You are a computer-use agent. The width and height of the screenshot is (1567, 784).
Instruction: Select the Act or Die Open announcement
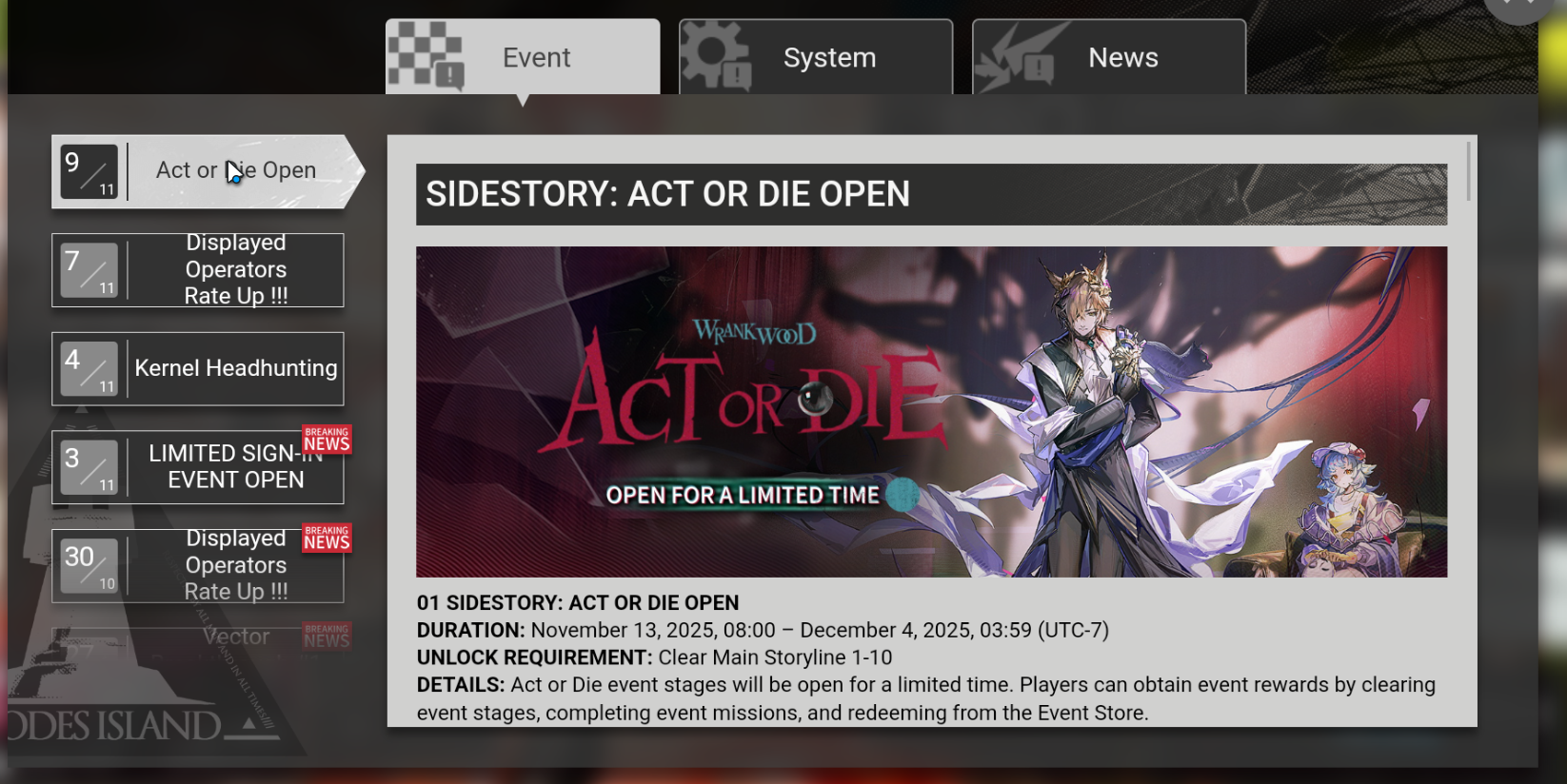[208, 171]
